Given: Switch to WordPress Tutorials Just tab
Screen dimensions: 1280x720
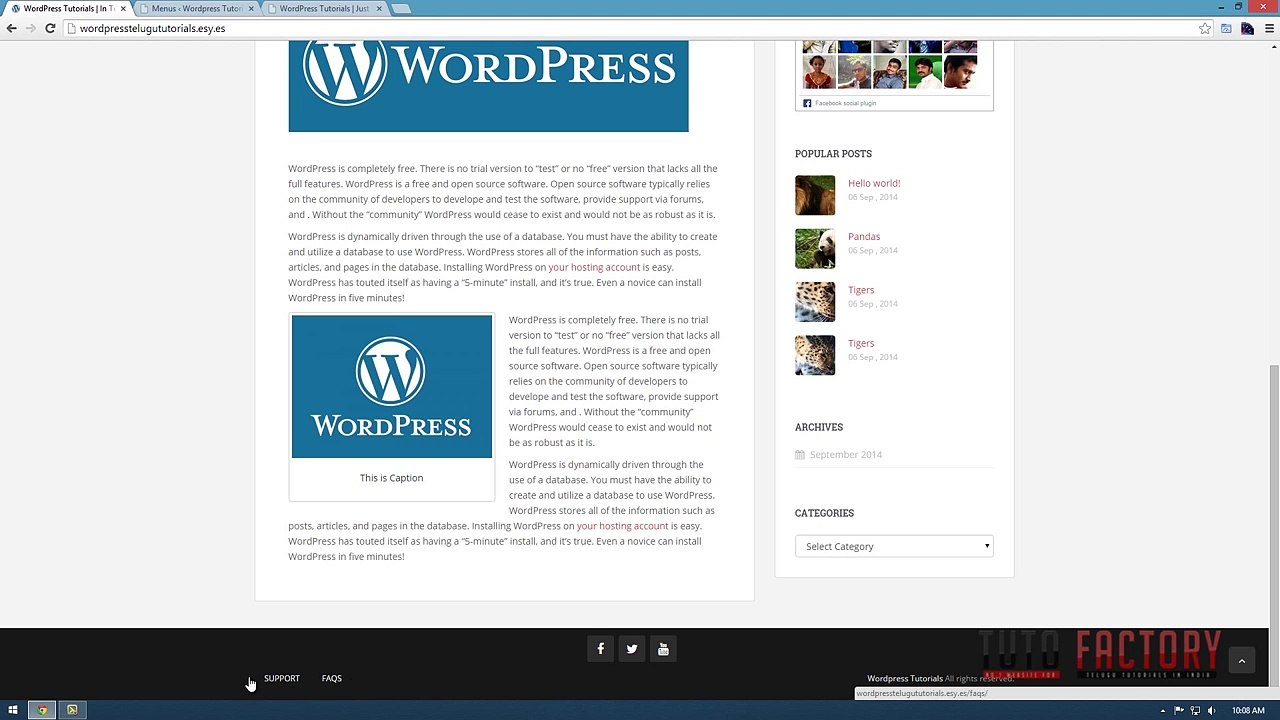Looking at the screenshot, I should tap(323, 8).
